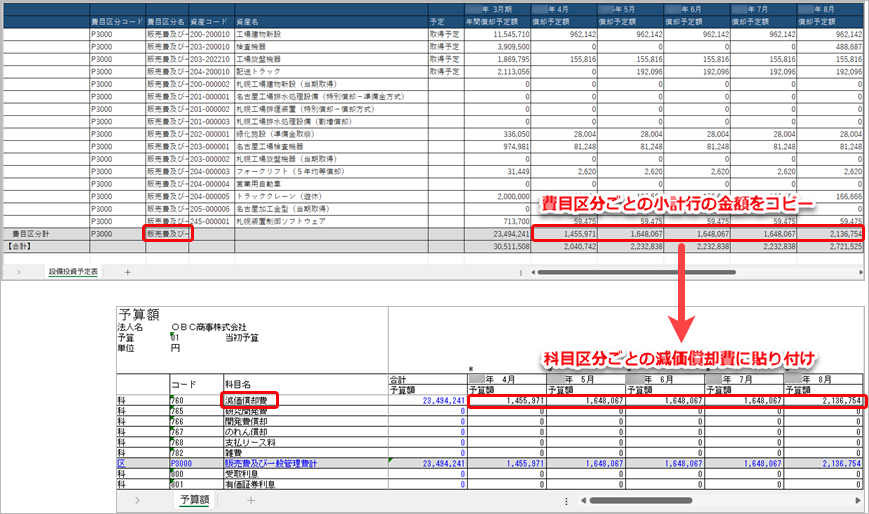
Task: Select account name cell 有価証券利息
Action: pyautogui.click(x=306, y=485)
